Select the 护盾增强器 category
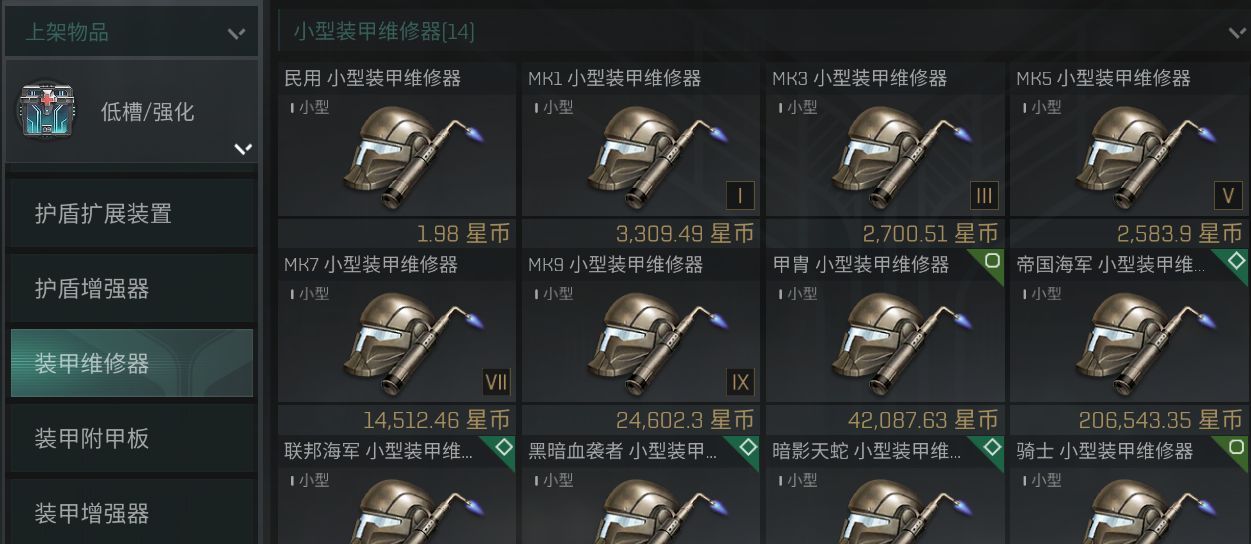This screenshot has height=544, width=1251. click(131, 288)
